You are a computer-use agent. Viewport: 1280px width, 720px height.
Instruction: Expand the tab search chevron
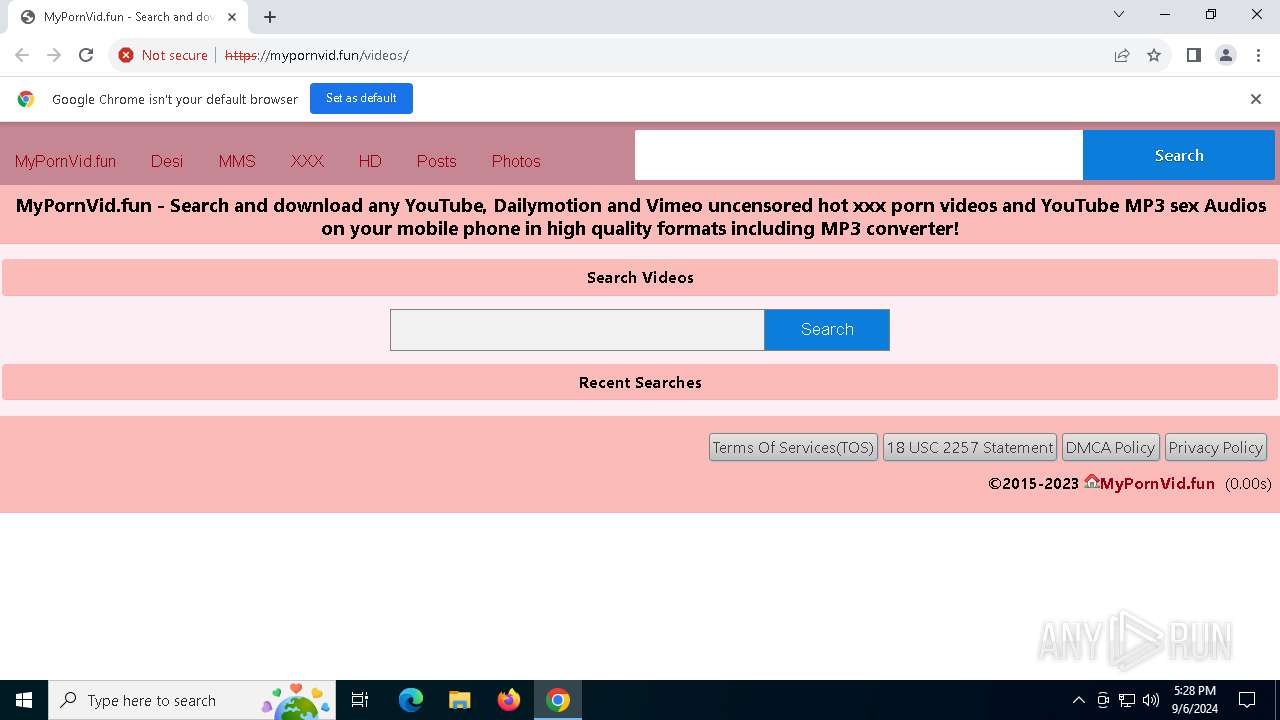click(x=1119, y=14)
